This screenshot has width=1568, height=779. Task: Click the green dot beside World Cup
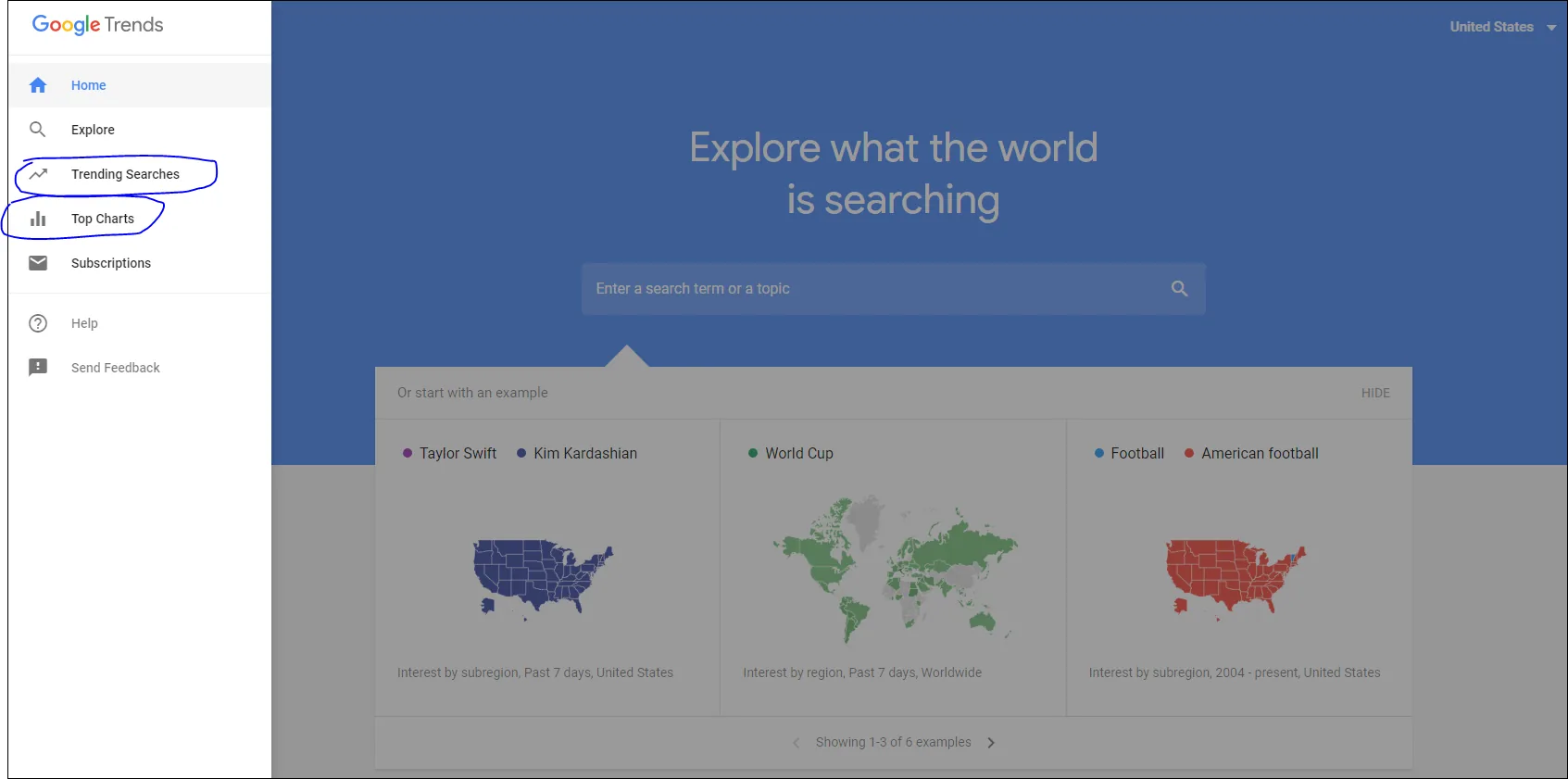(x=753, y=453)
